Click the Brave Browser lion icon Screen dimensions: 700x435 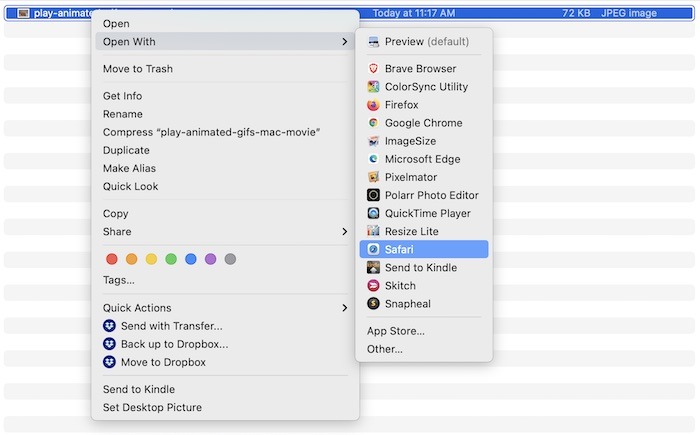373,68
